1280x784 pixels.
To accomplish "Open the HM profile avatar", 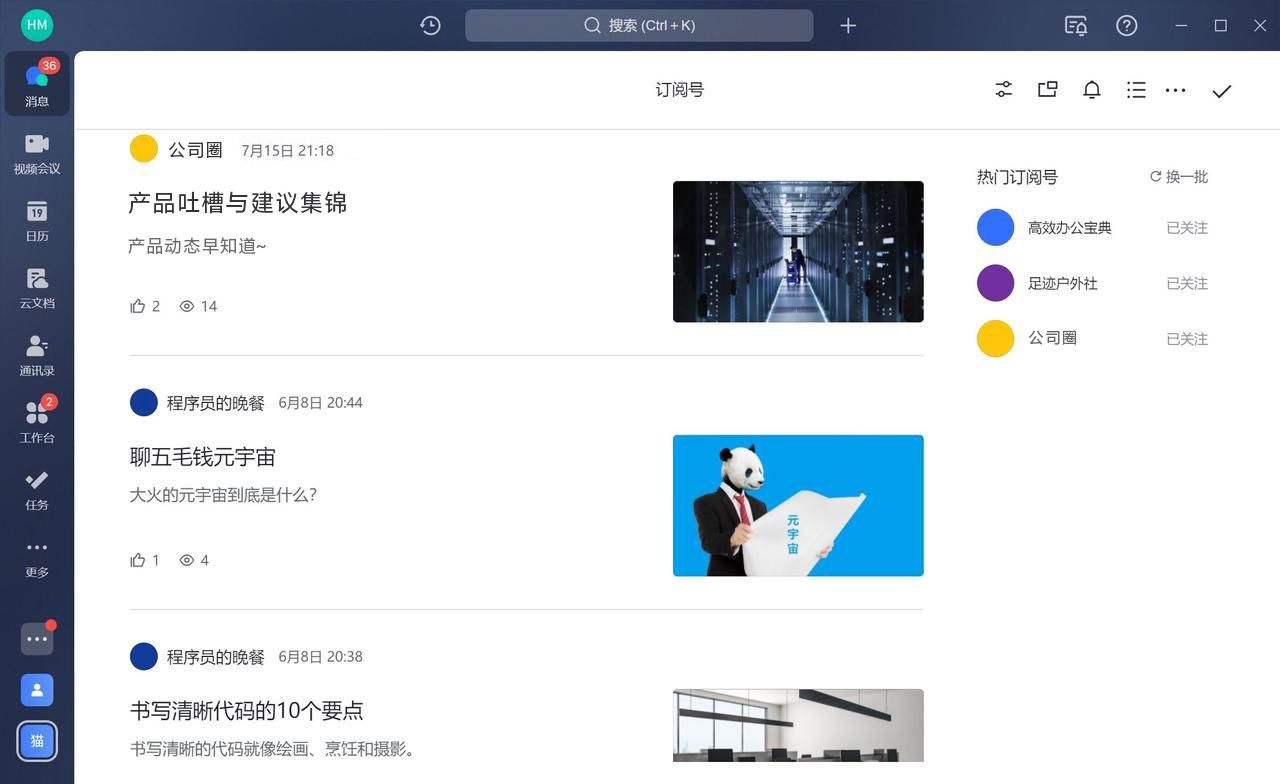I will 37,25.
